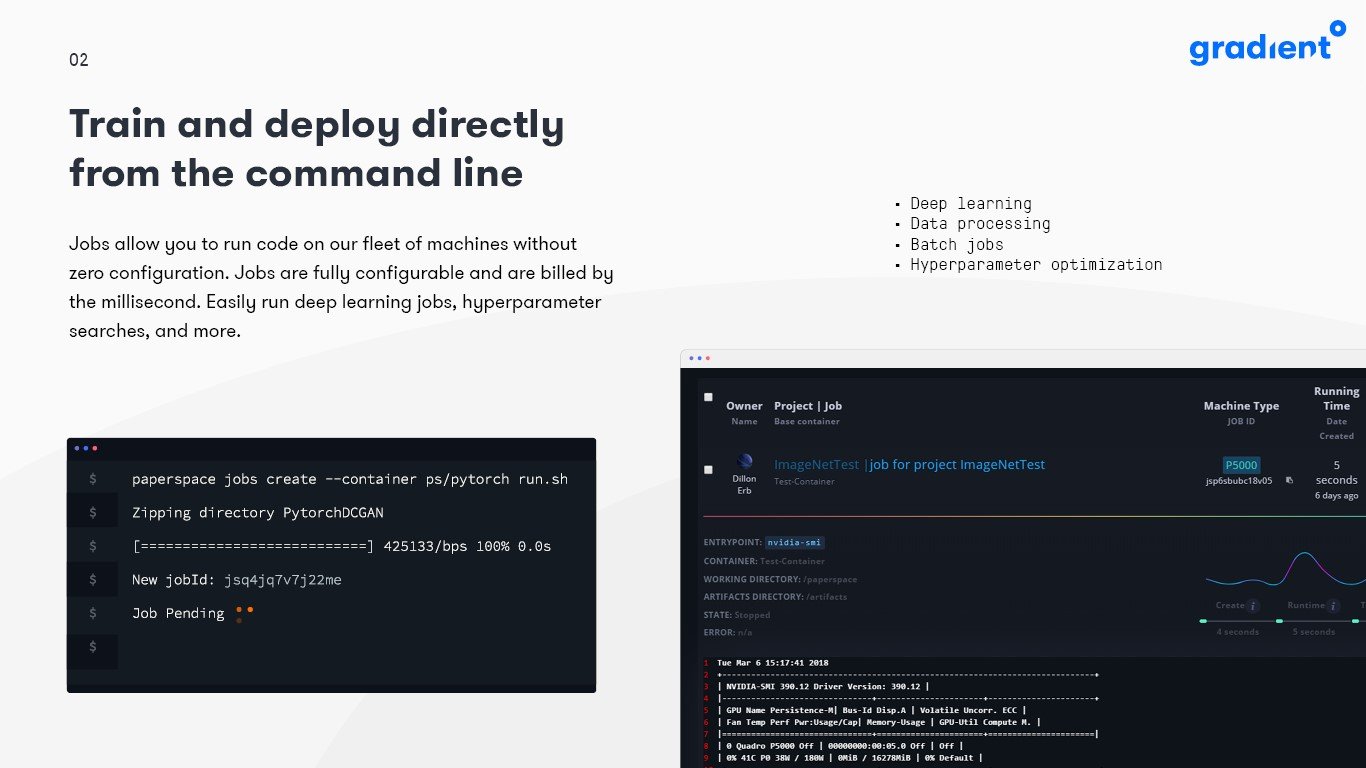Click the 'Batch jobs' bullet item
This screenshot has width=1366, height=768.
(956, 244)
